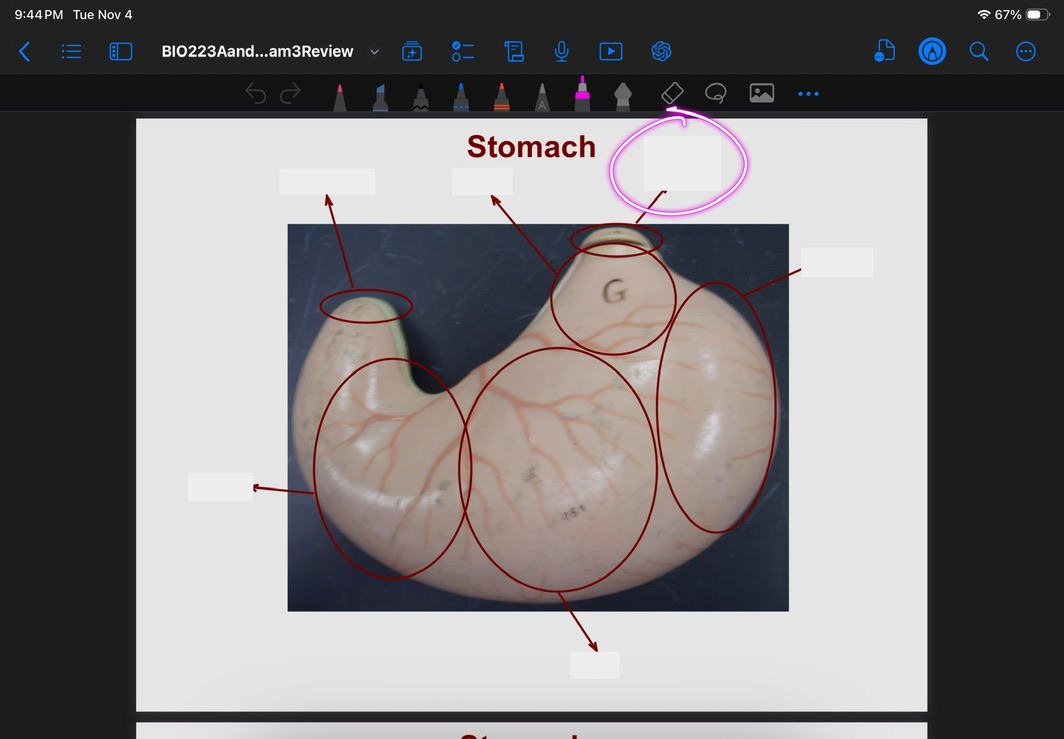Image resolution: width=1064 pixels, height=739 pixels.
Task: Open the AI flashcards sparkle icon
Action: (x=412, y=52)
